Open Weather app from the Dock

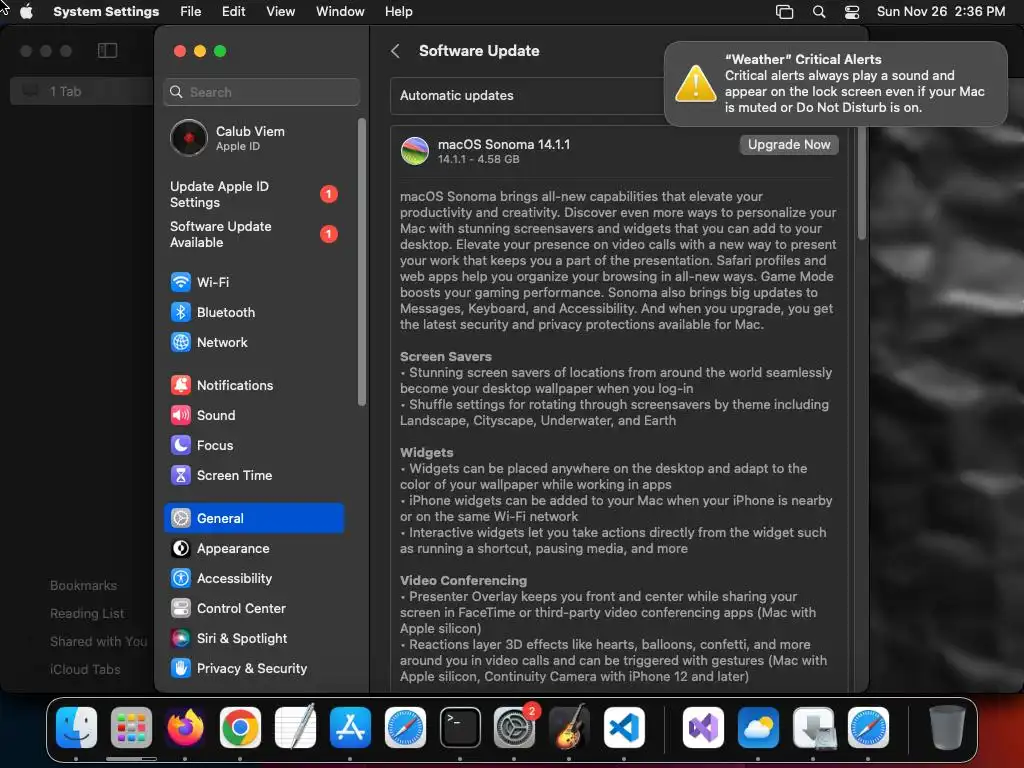758,728
